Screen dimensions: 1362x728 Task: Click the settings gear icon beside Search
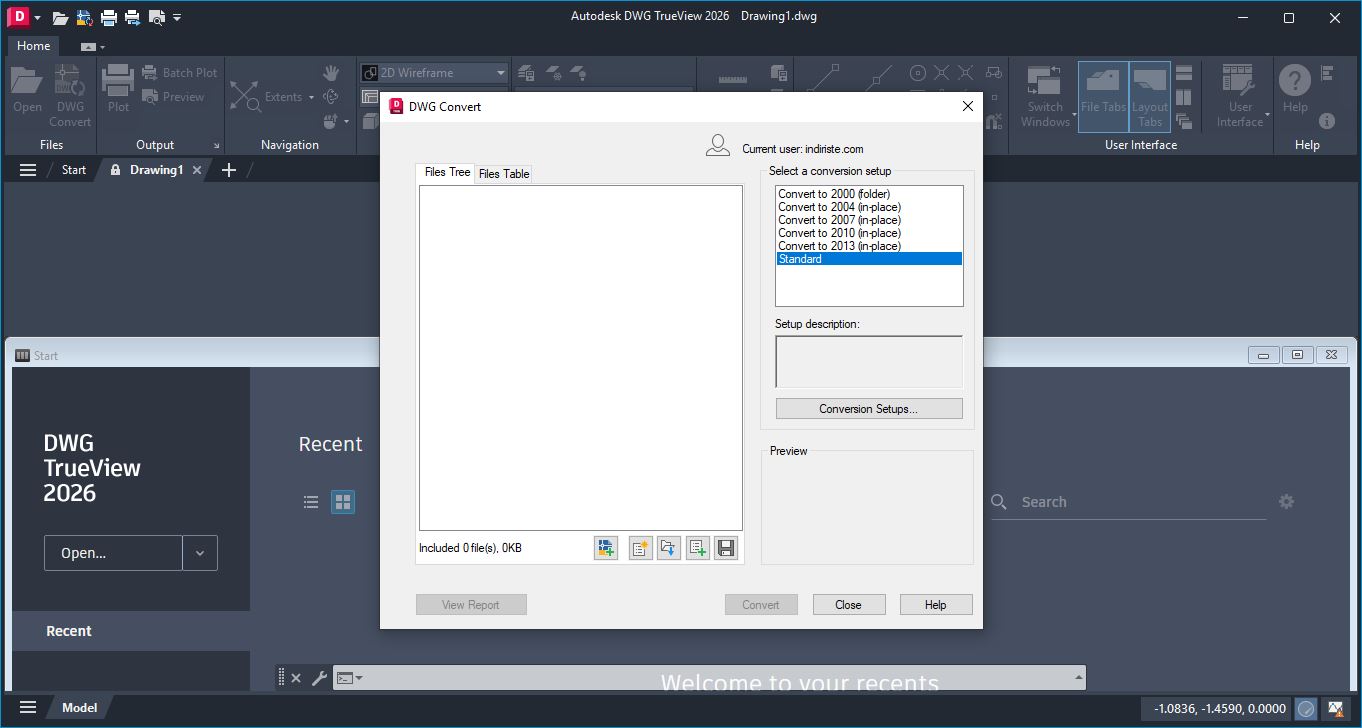pos(1287,502)
